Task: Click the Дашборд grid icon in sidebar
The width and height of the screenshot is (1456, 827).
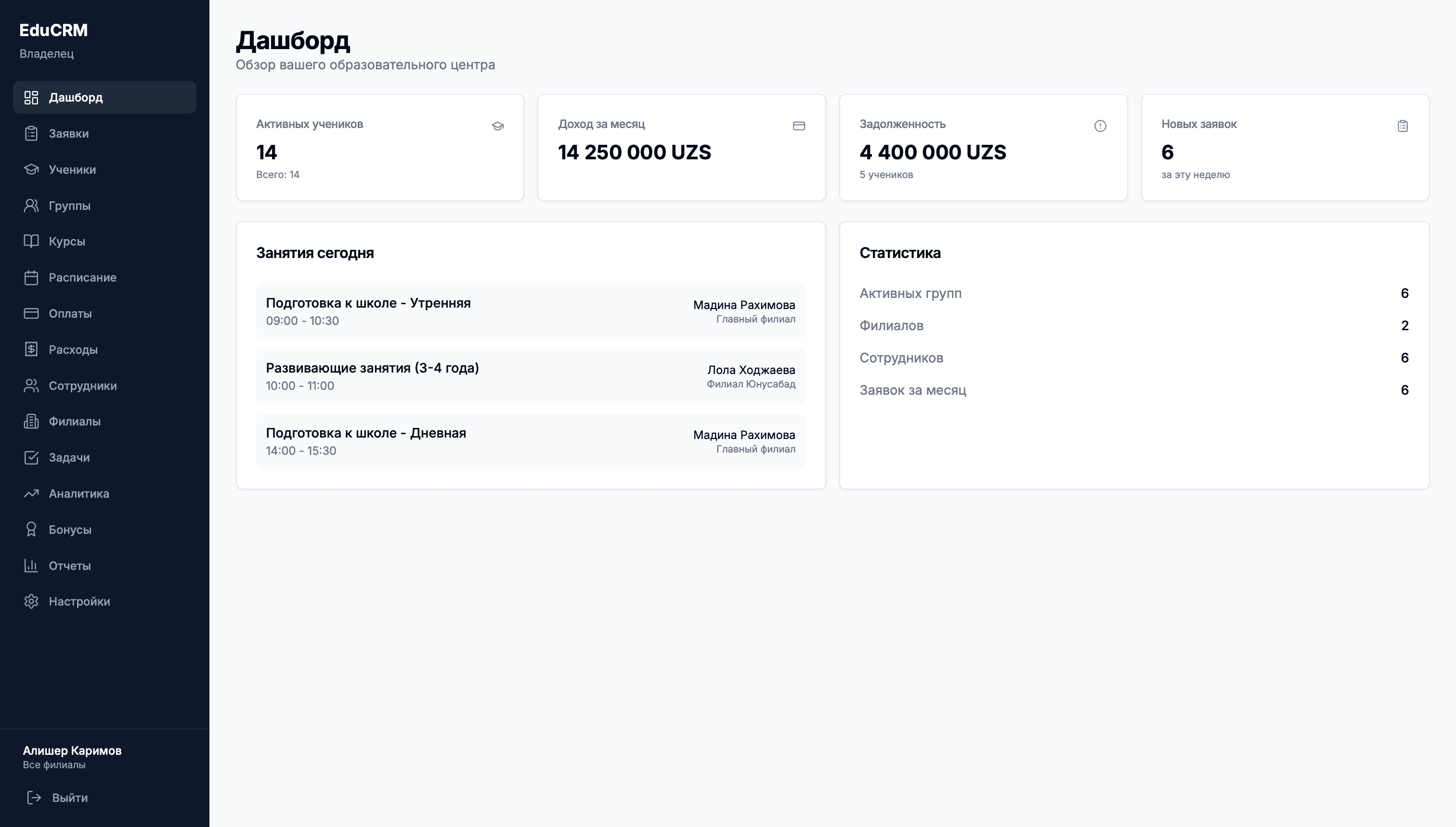Action: tap(31, 98)
